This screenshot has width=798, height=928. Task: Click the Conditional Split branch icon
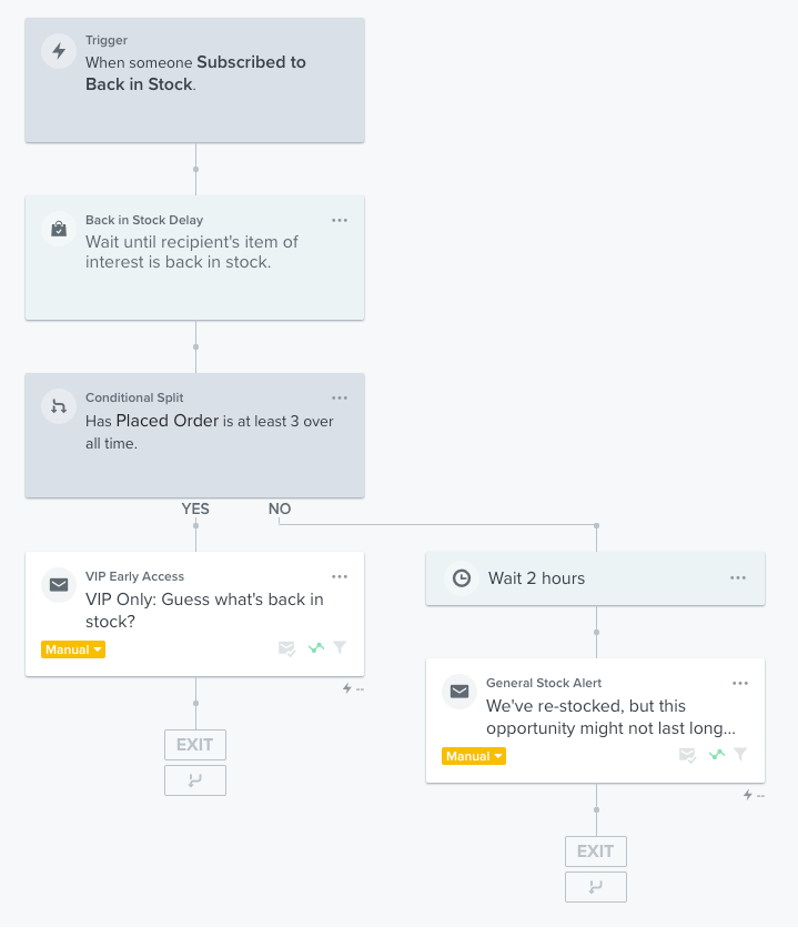tap(59, 407)
